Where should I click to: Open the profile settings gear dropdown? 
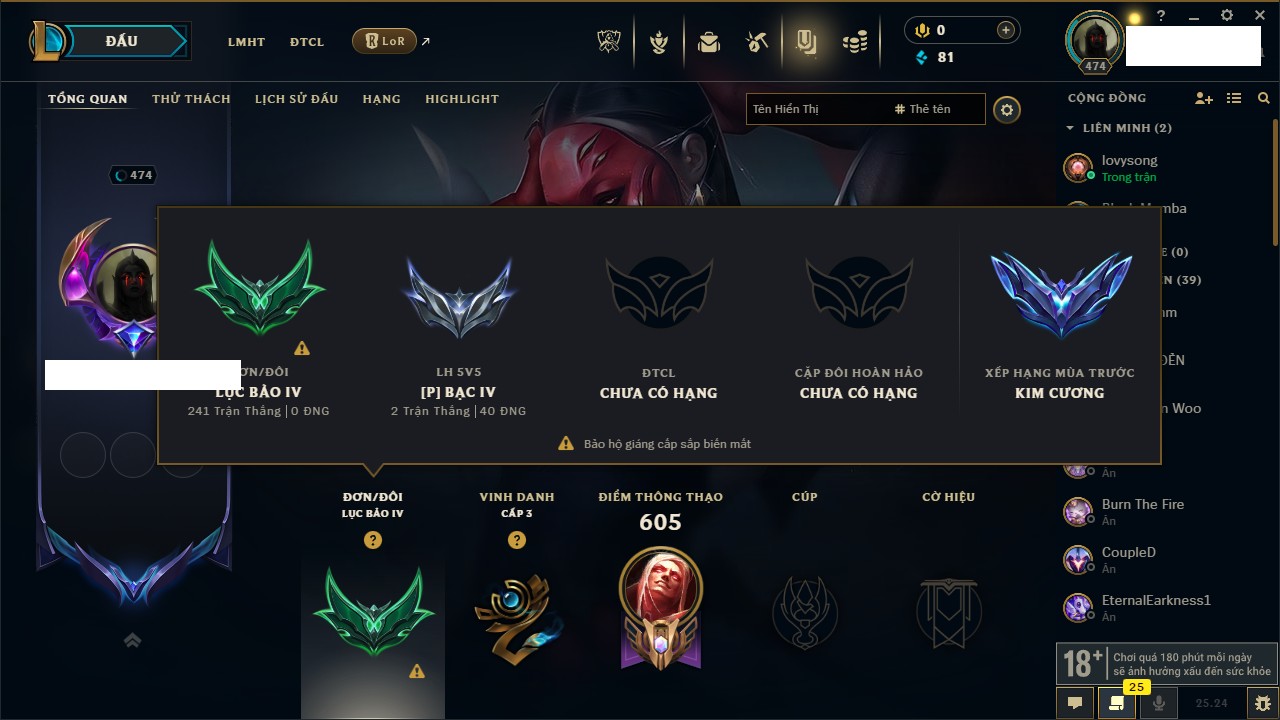[1007, 110]
